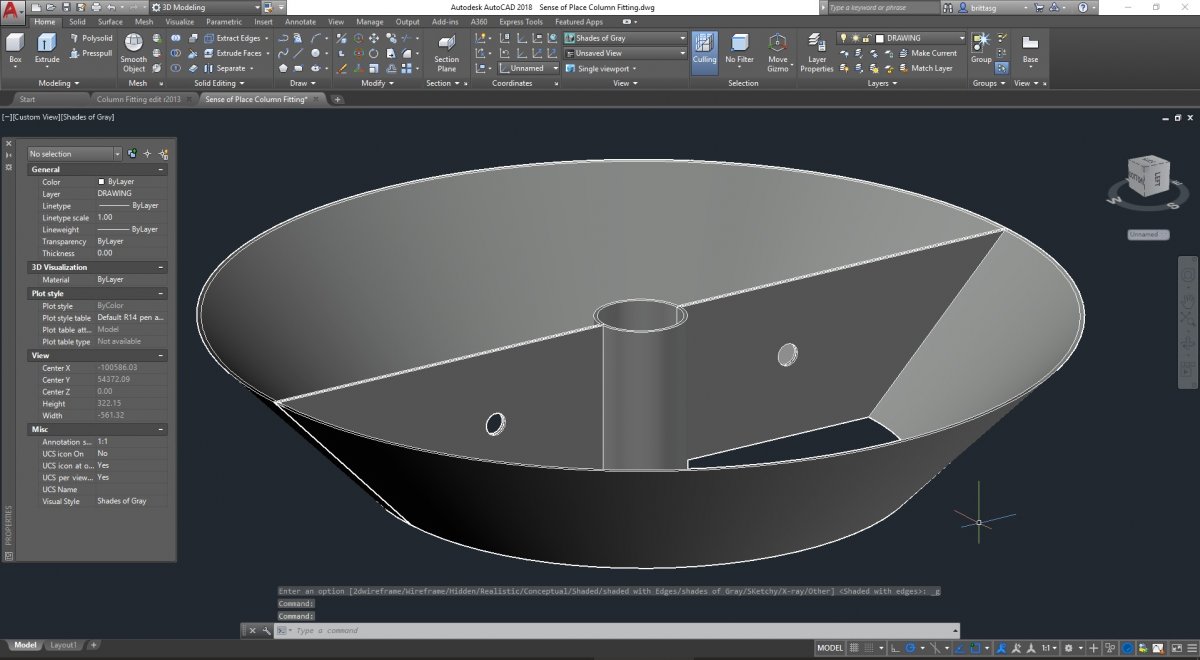Collapse the Plot style section
This screenshot has width=1200, height=660.
click(x=161, y=294)
